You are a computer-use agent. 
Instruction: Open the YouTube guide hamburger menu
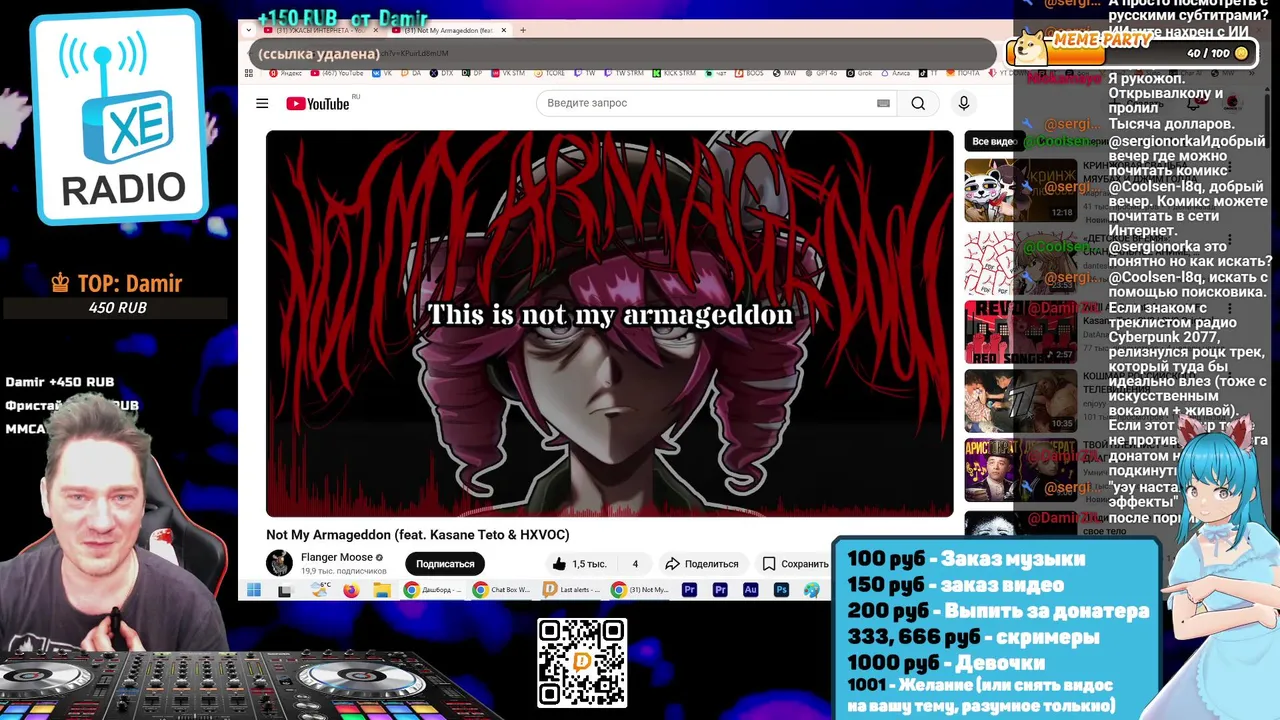[262, 103]
